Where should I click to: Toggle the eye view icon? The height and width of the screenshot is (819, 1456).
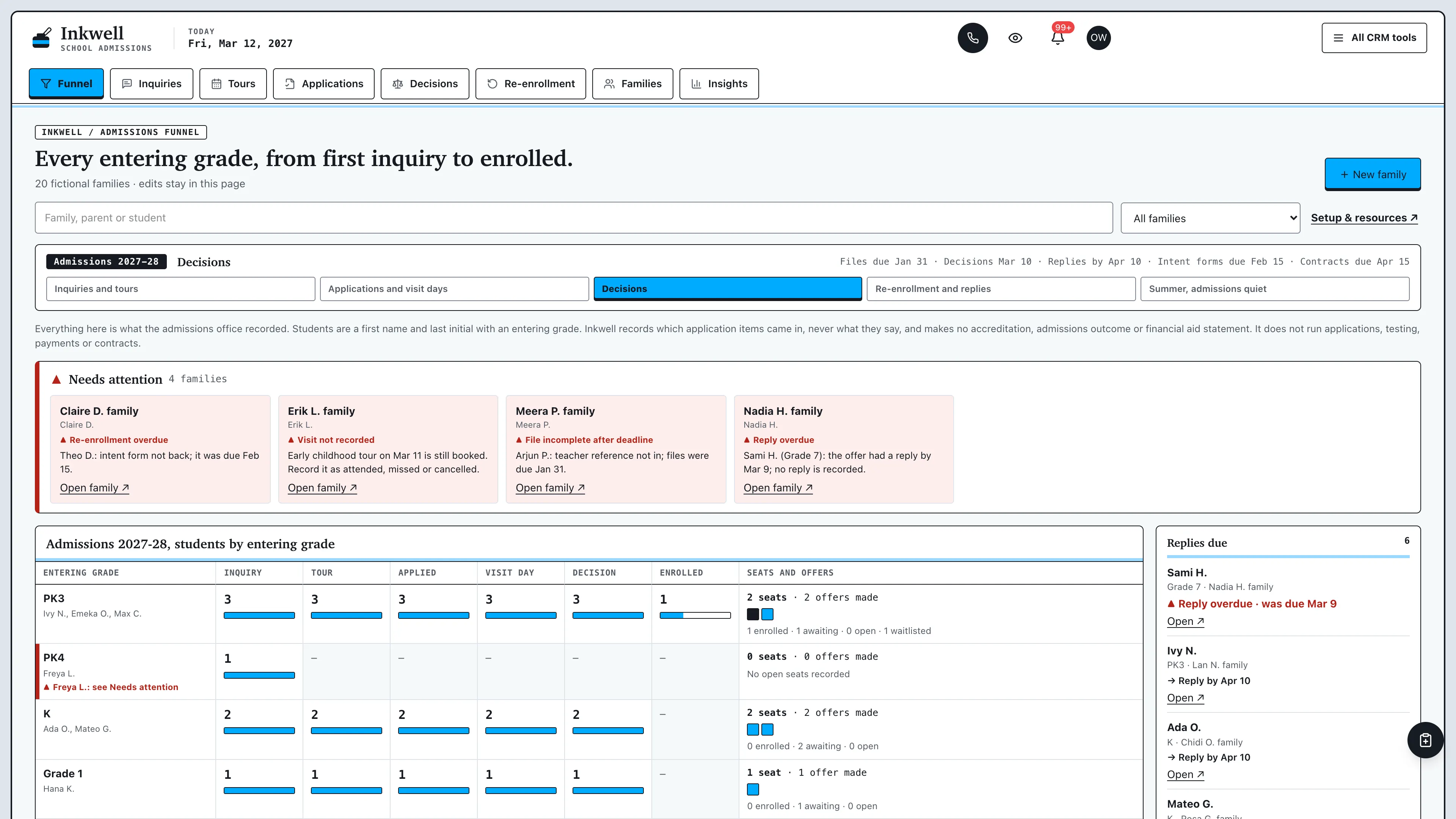(x=1015, y=38)
